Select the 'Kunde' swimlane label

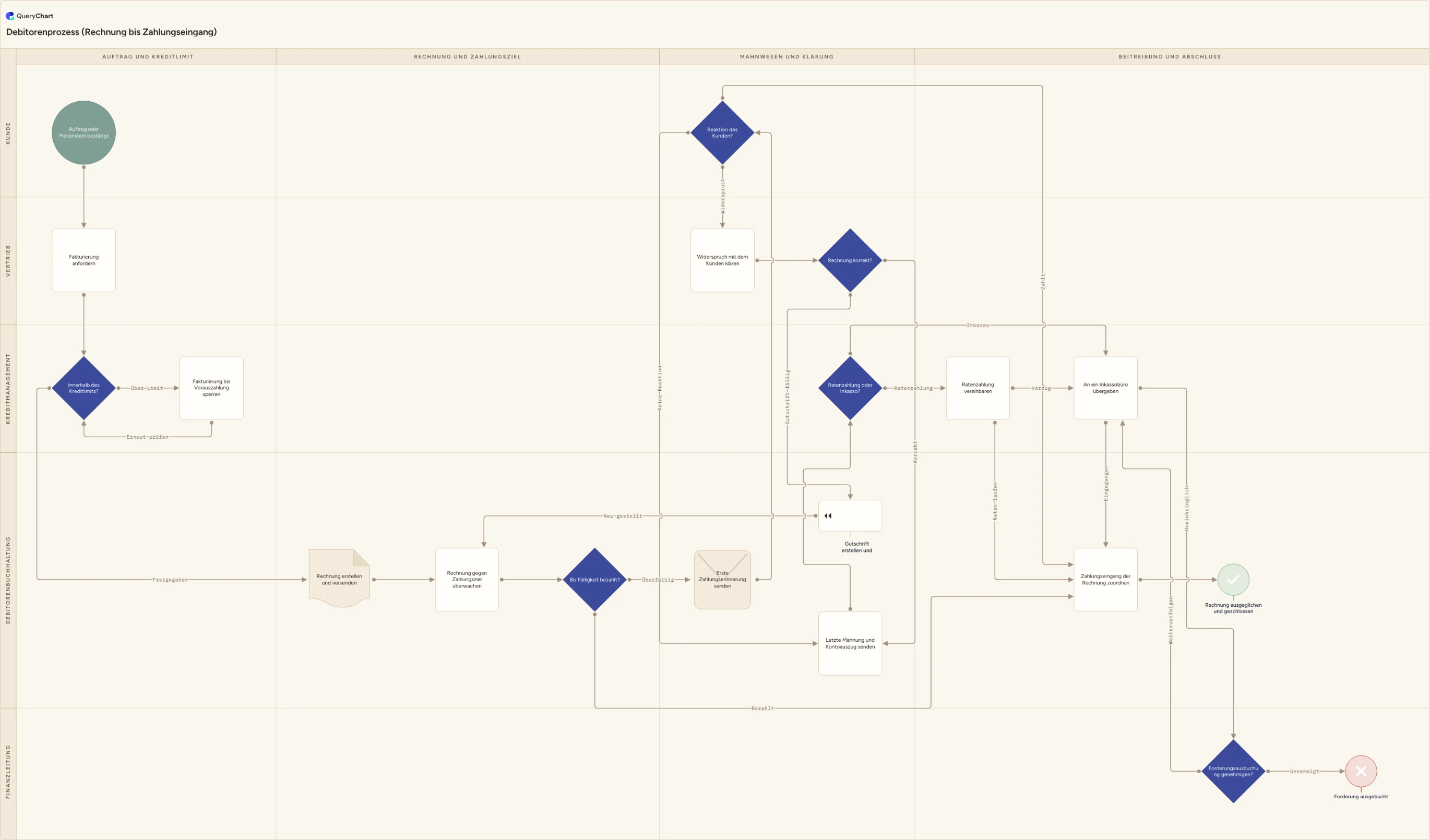coord(8,133)
